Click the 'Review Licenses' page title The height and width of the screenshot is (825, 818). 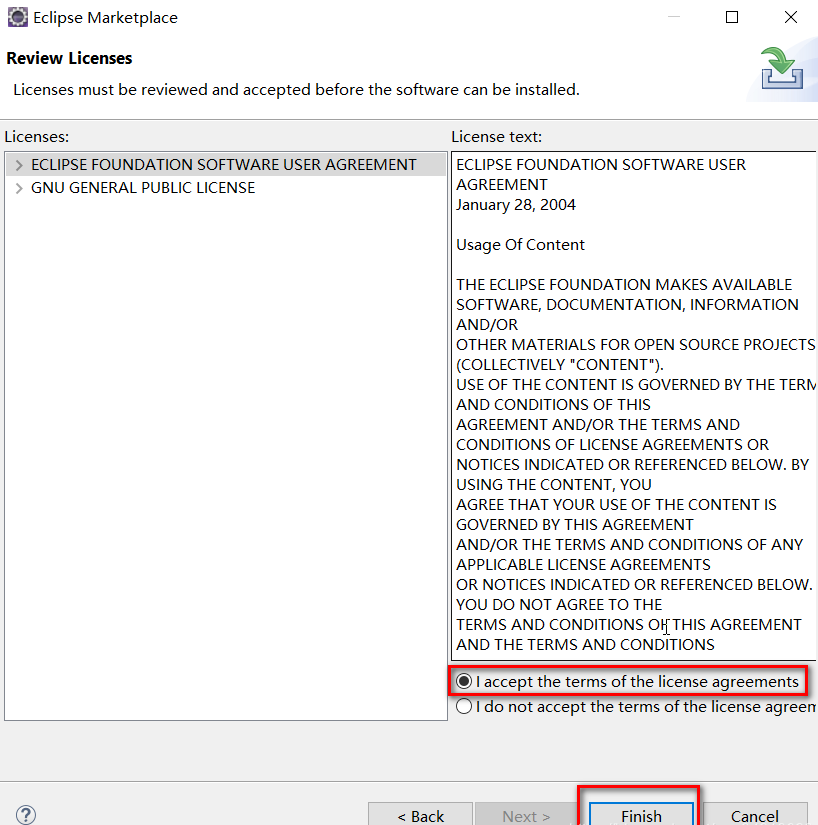69,58
